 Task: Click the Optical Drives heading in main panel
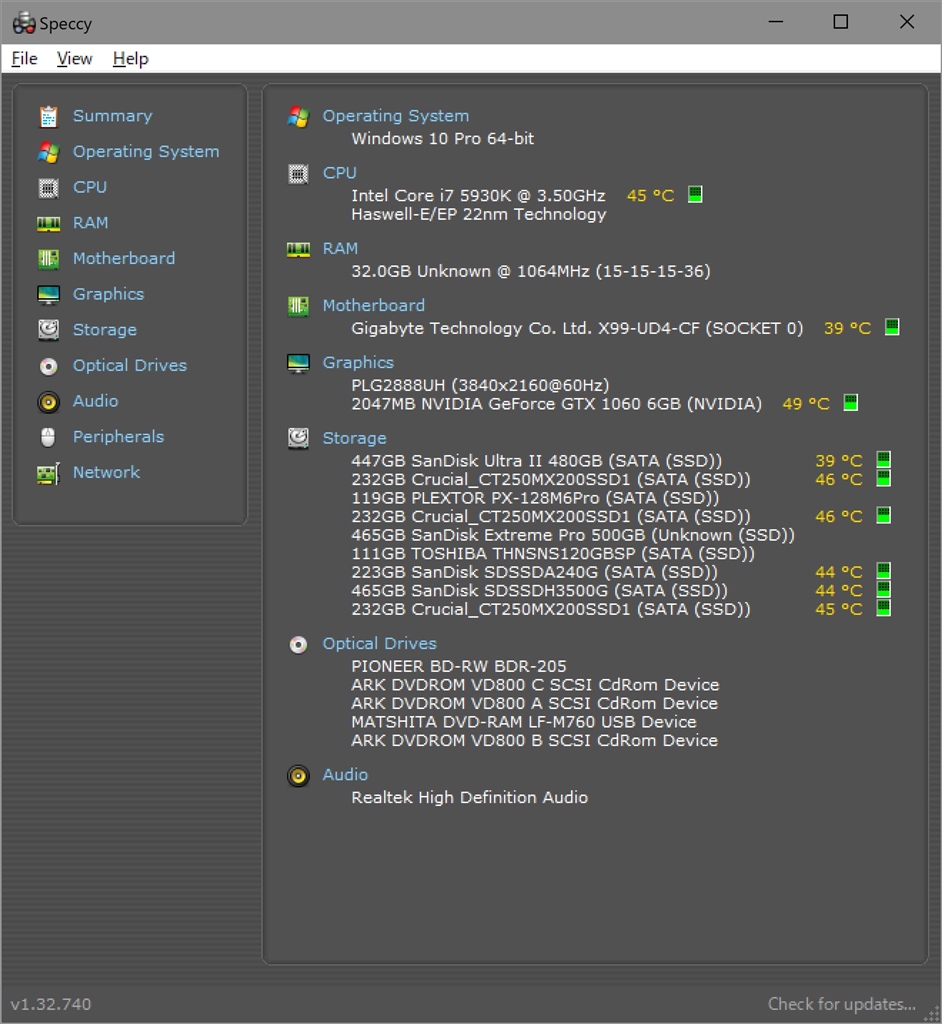point(379,644)
